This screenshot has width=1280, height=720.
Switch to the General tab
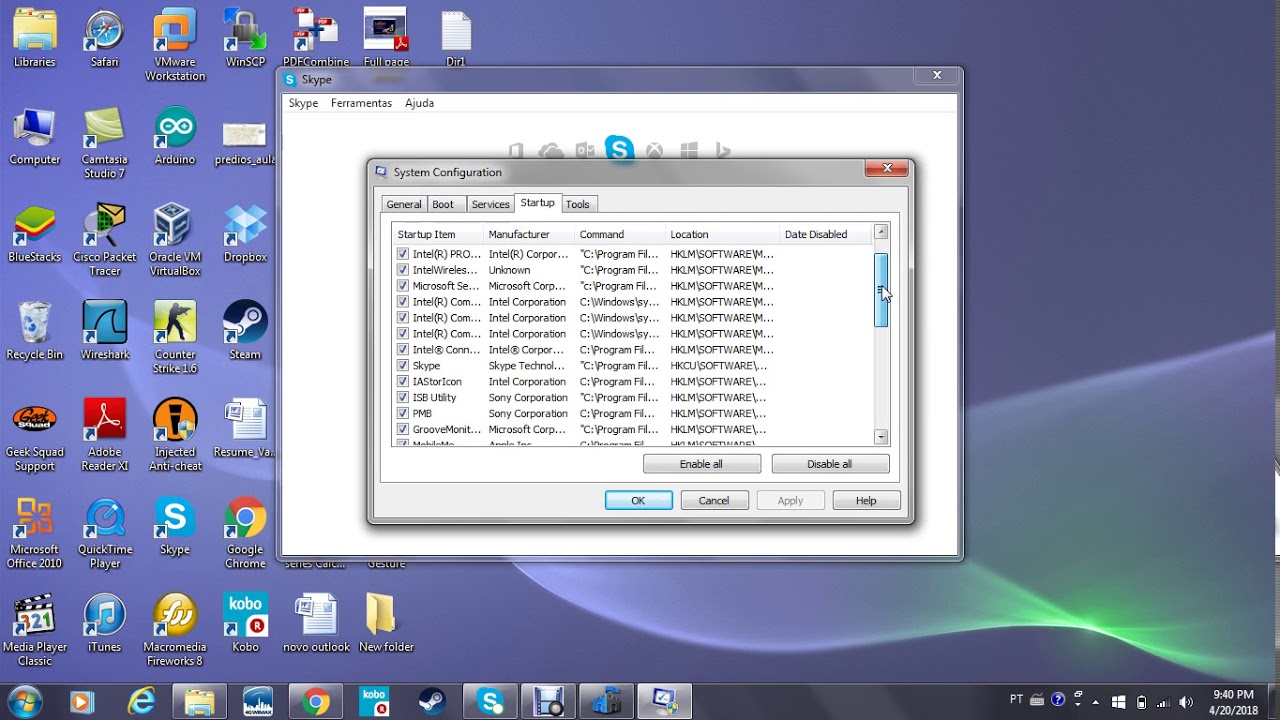pos(404,204)
